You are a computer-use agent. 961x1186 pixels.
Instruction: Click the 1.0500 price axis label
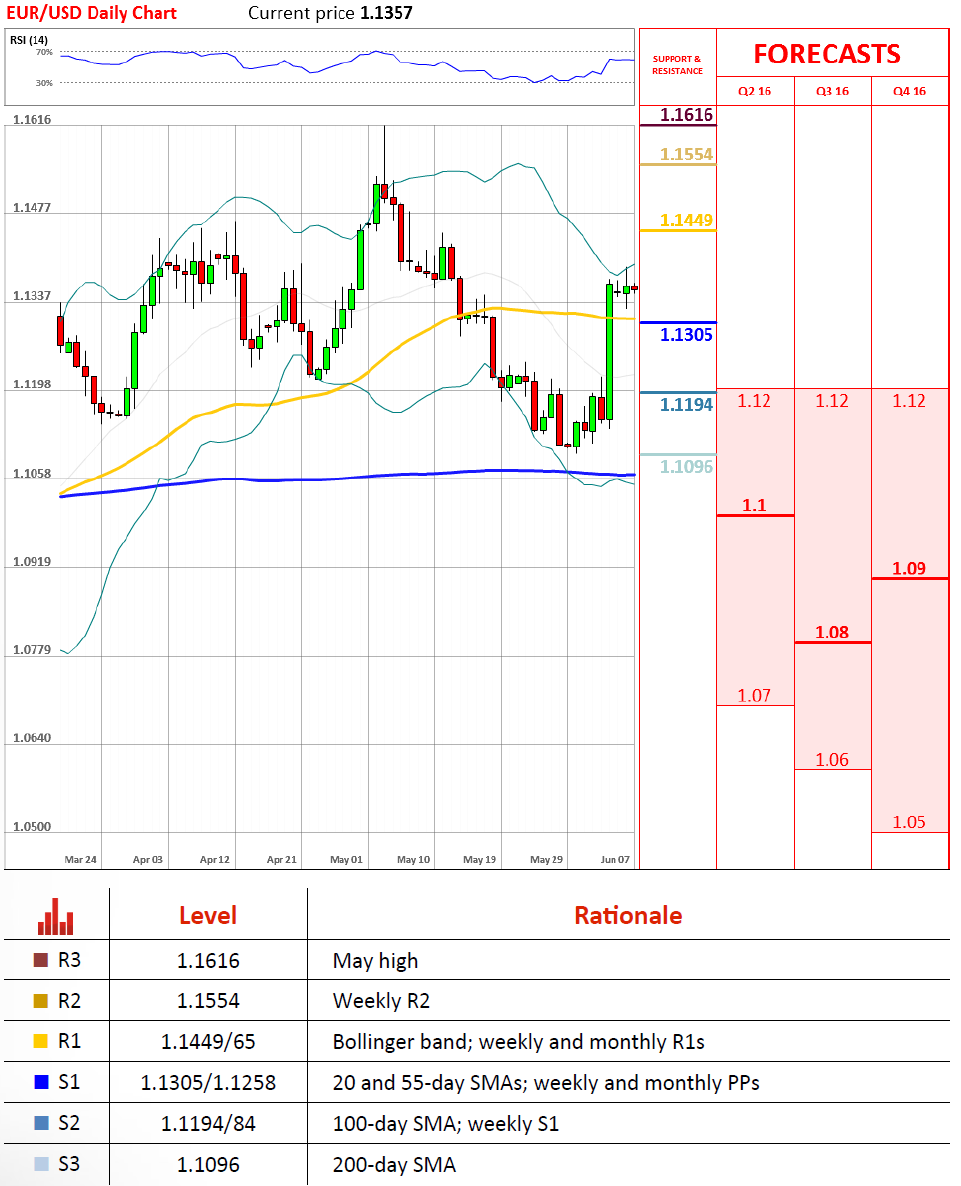pyautogui.click(x=32, y=827)
